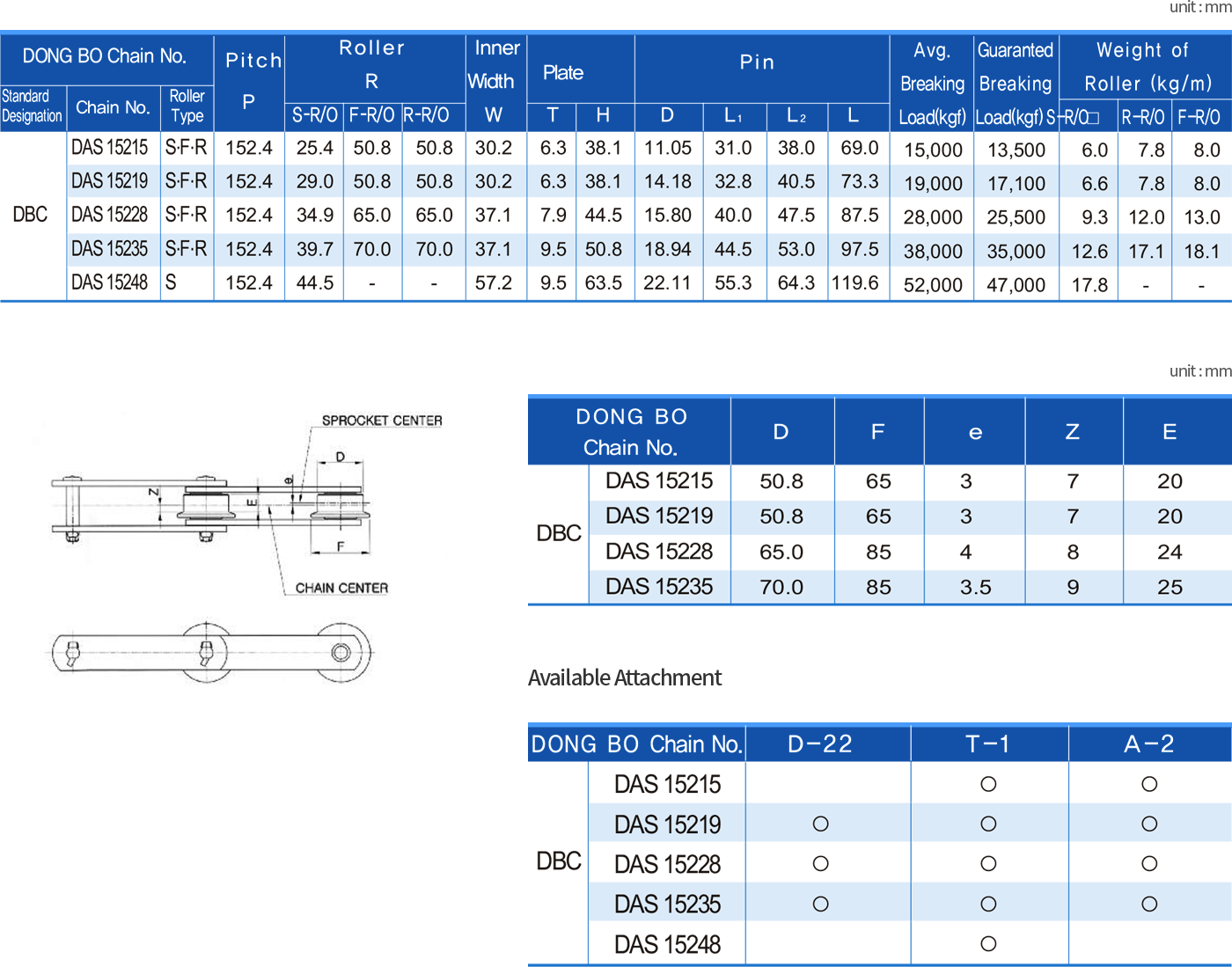Click the D-22 circle for DAS 15219

pyautogui.click(x=821, y=824)
